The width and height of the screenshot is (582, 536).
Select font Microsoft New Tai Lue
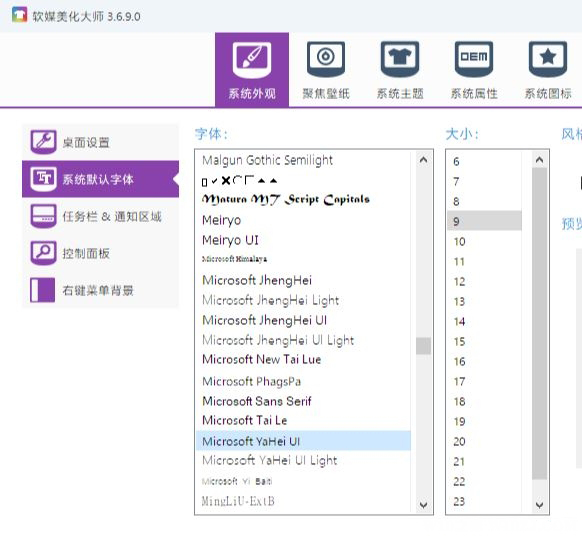[303, 359]
